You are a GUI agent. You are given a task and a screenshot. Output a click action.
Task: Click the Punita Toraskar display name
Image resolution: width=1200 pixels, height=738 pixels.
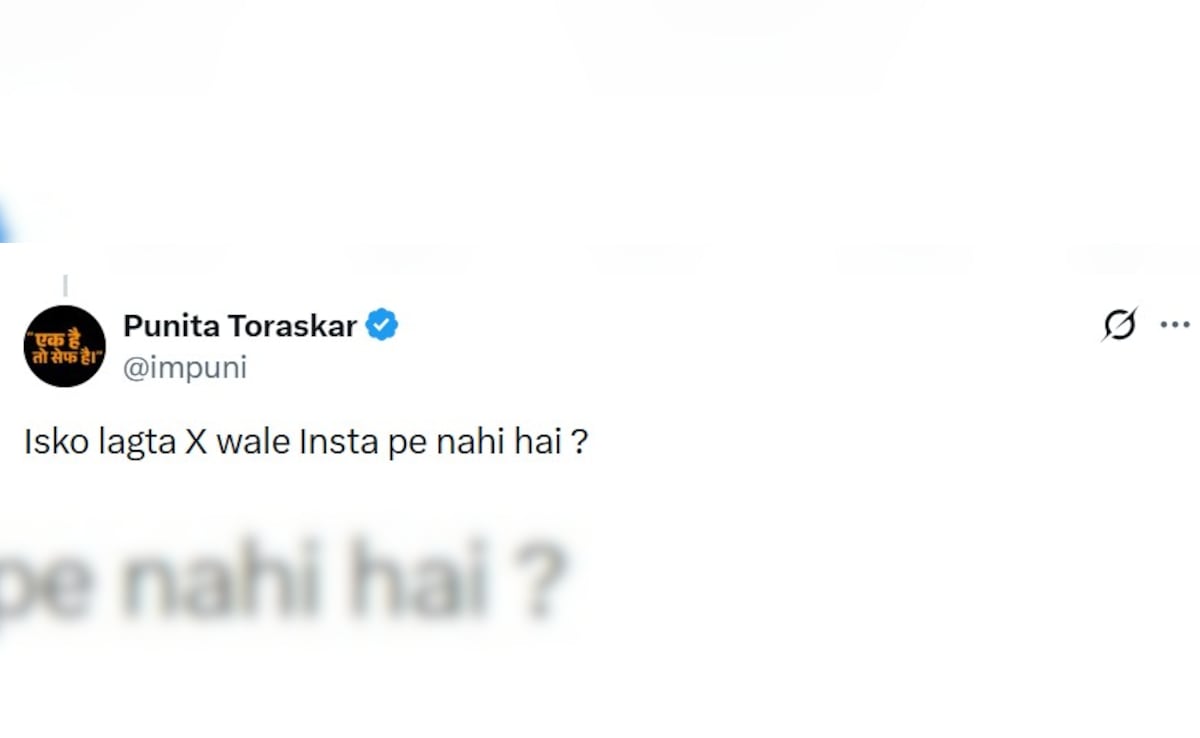(240, 325)
